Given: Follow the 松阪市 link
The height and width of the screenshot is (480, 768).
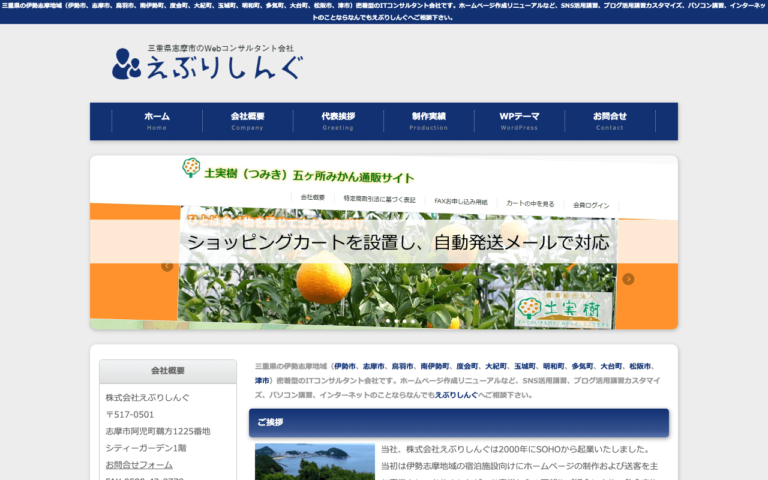Looking at the screenshot, I should pos(640,366).
